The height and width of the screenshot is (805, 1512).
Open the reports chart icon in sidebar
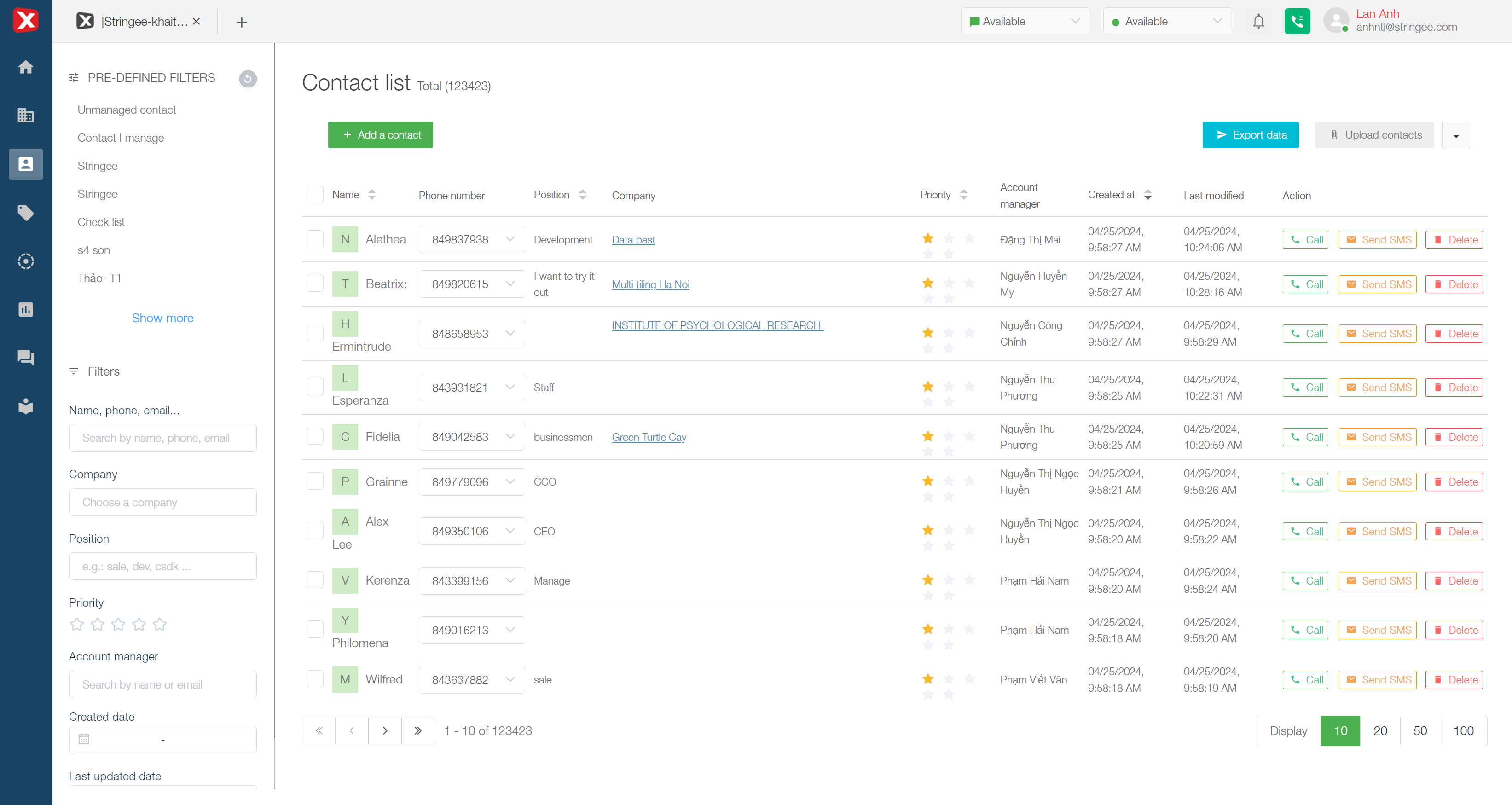25,309
